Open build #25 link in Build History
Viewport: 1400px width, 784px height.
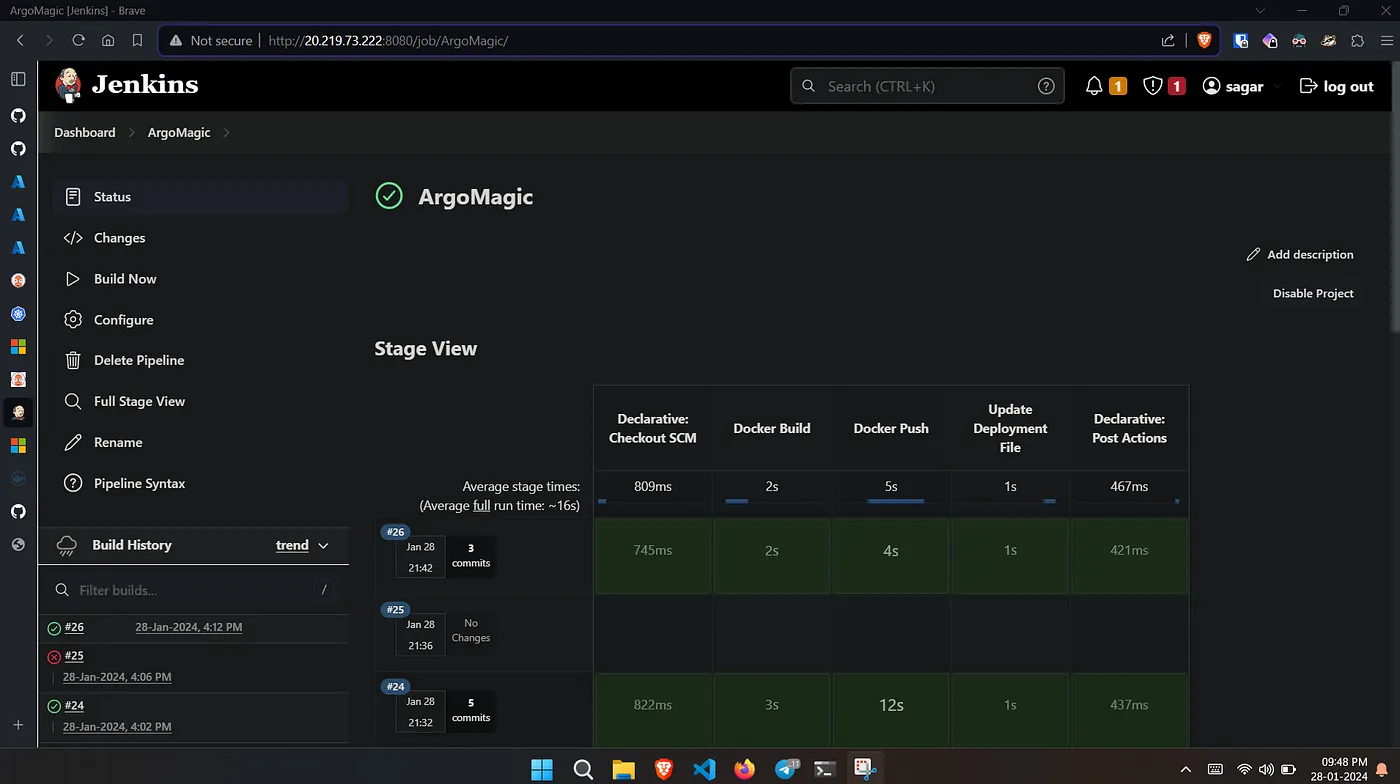coord(74,656)
